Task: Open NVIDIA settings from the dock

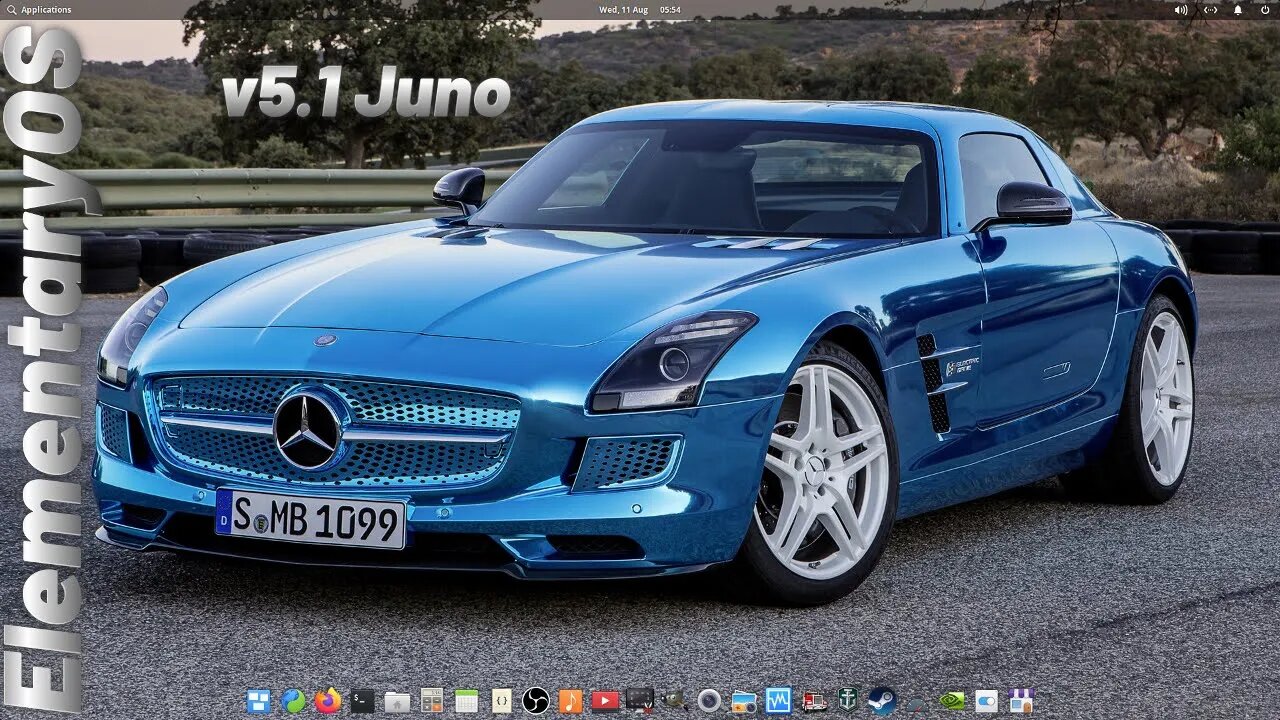Action: click(x=952, y=701)
